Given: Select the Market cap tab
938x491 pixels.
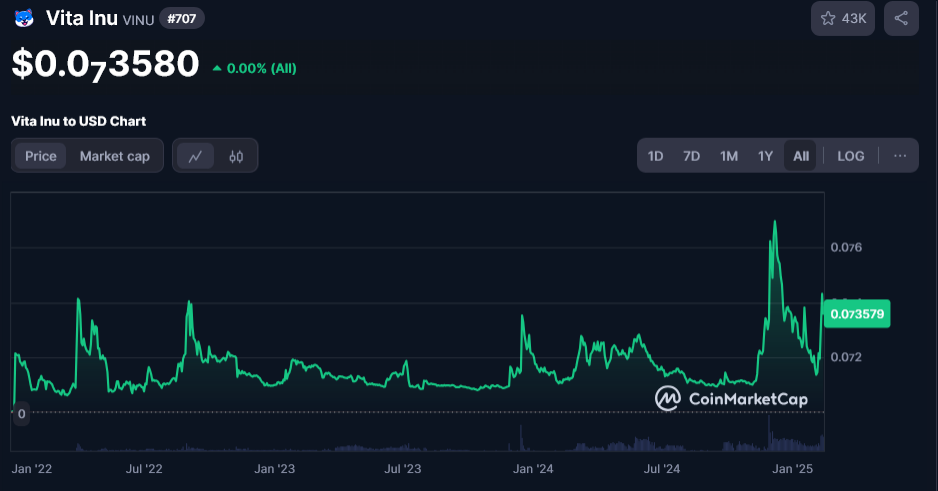Looking at the screenshot, I should click(115, 156).
